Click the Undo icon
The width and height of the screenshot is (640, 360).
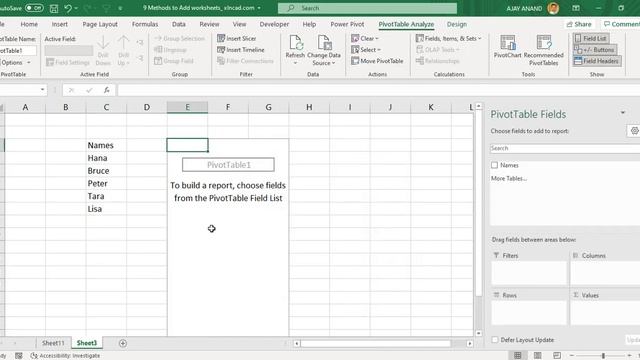coord(68,8)
